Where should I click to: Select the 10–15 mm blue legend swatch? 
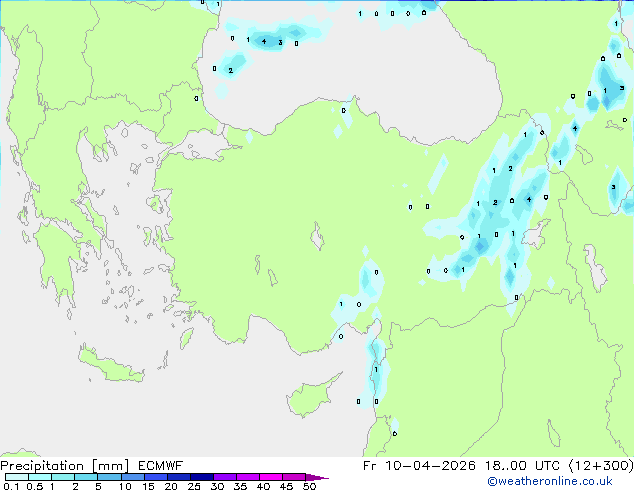(132, 477)
